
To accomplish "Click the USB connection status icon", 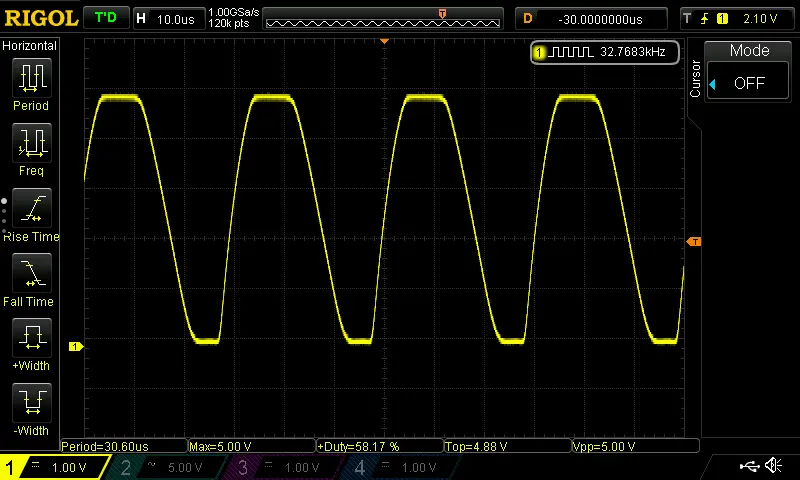I will [x=747, y=466].
